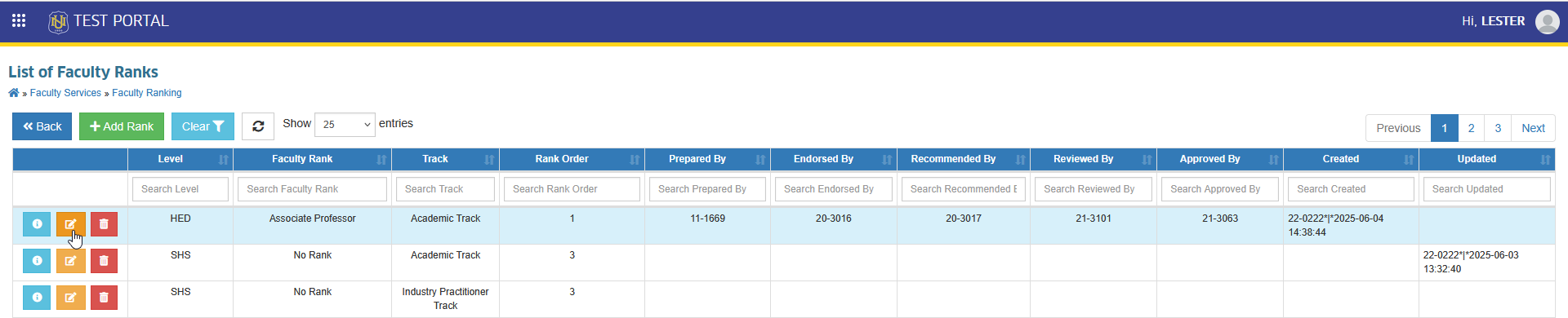This screenshot has width=1568, height=318.
Task: Clear filters with the Clear button
Action: click(203, 126)
